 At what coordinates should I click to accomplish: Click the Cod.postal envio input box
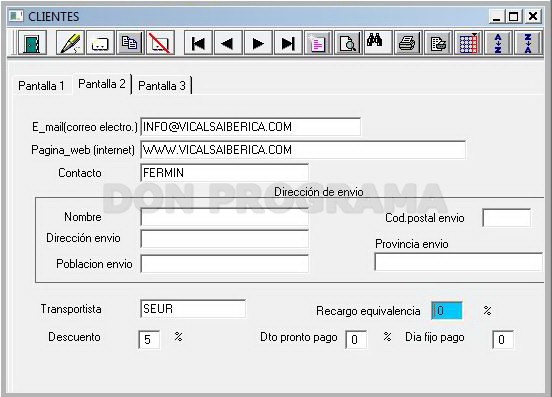tap(507, 218)
